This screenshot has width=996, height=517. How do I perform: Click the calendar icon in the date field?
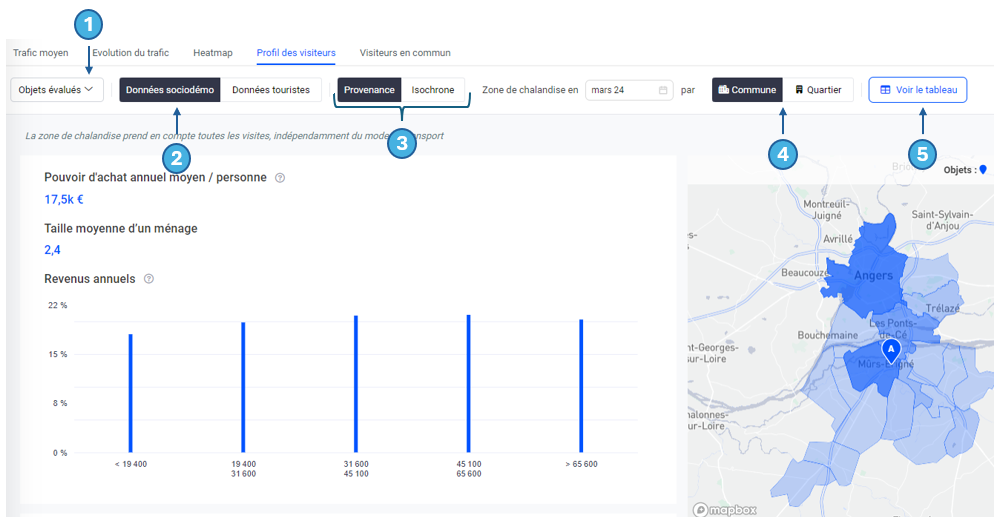(663, 90)
